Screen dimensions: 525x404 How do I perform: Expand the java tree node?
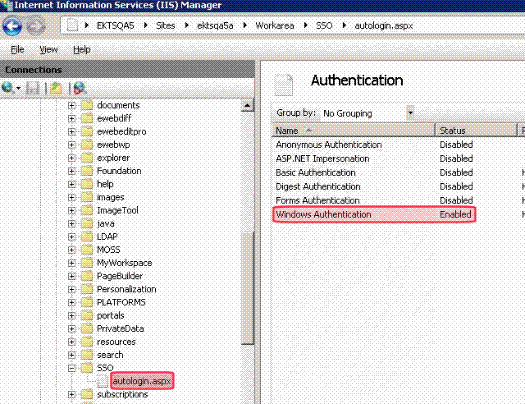[71, 224]
